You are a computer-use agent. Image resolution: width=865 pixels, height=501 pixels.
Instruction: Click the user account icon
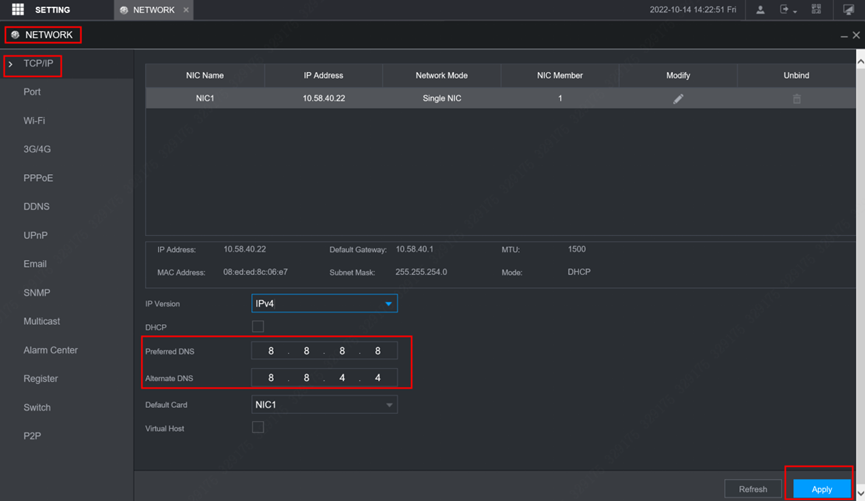[x=760, y=10]
